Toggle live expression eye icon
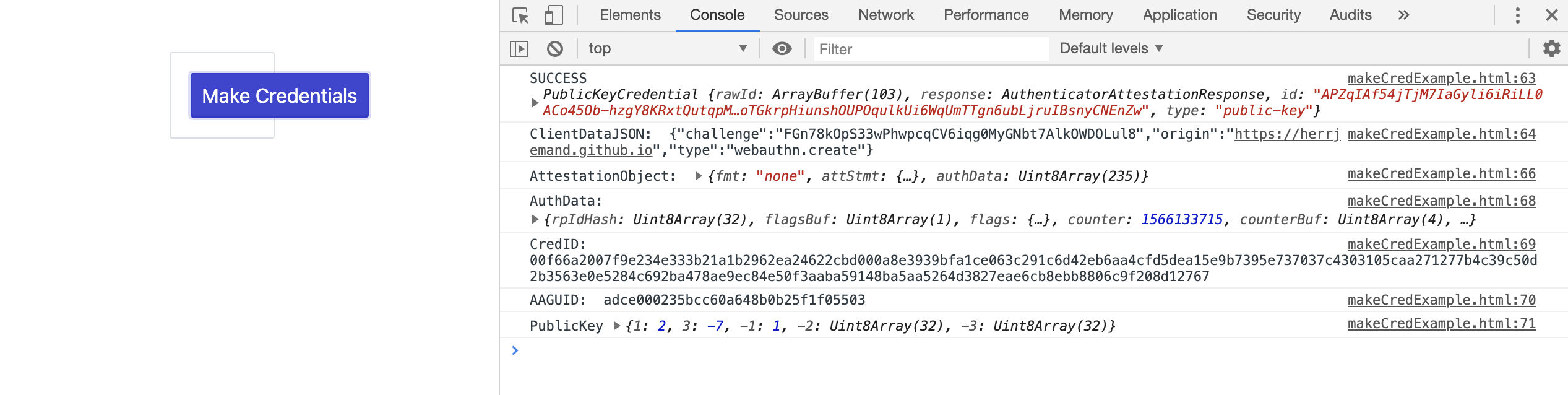1568x395 pixels. click(x=782, y=48)
